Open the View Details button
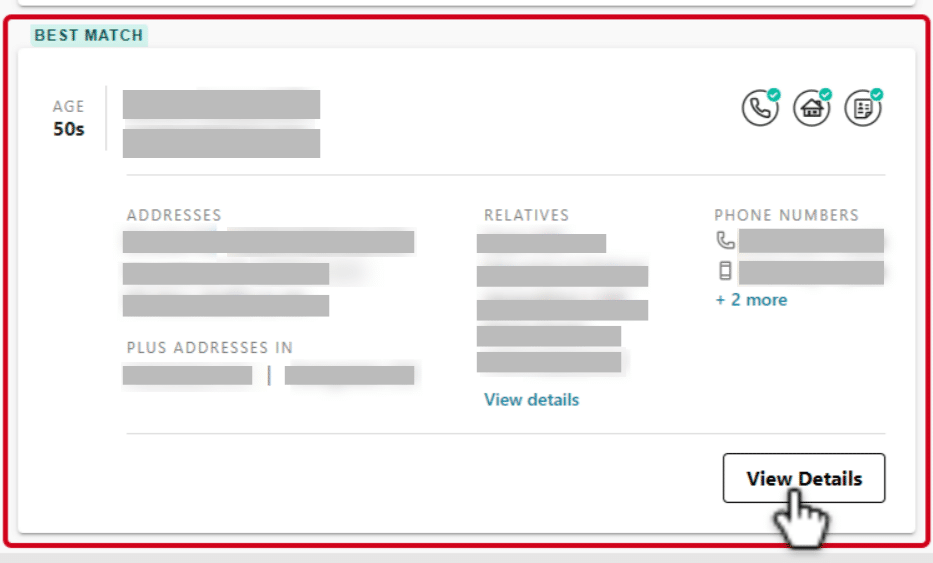Screen dimensions: 933x563 coord(804,478)
